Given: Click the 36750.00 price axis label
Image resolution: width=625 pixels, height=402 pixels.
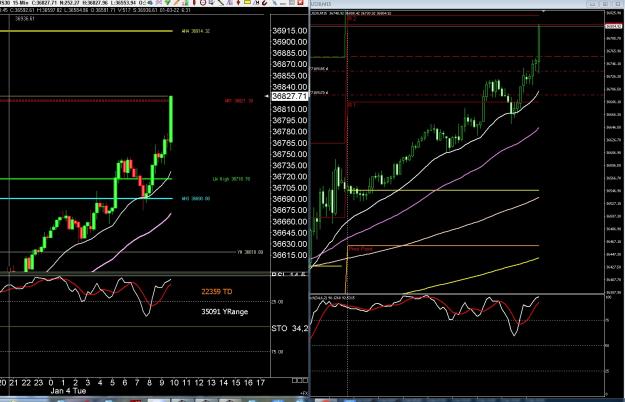Looking at the screenshot, I should coord(289,154).
